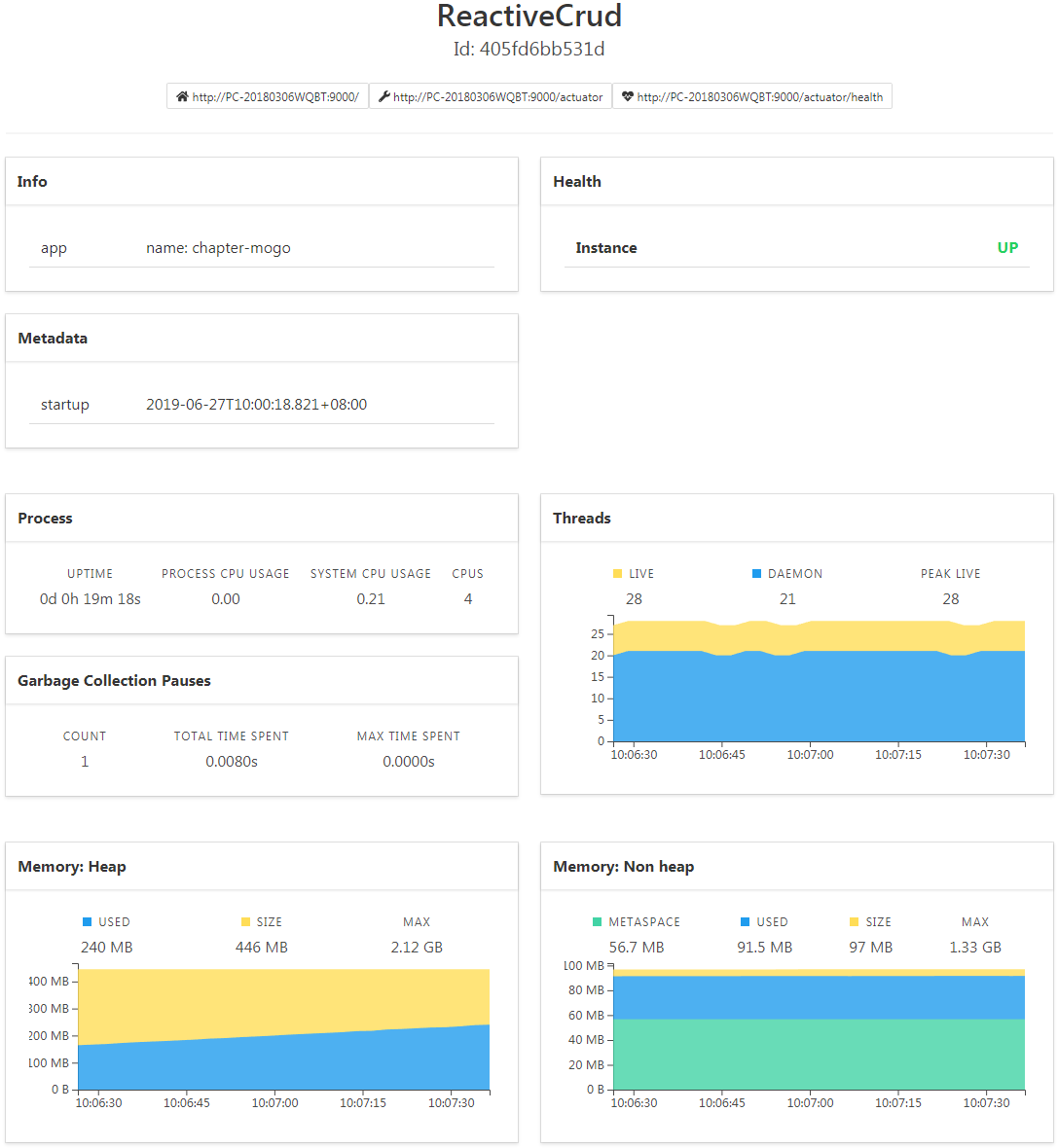Click the heart icon on the health endpoint button
Screen dimensions: 1058x1148
coord(627,95)
